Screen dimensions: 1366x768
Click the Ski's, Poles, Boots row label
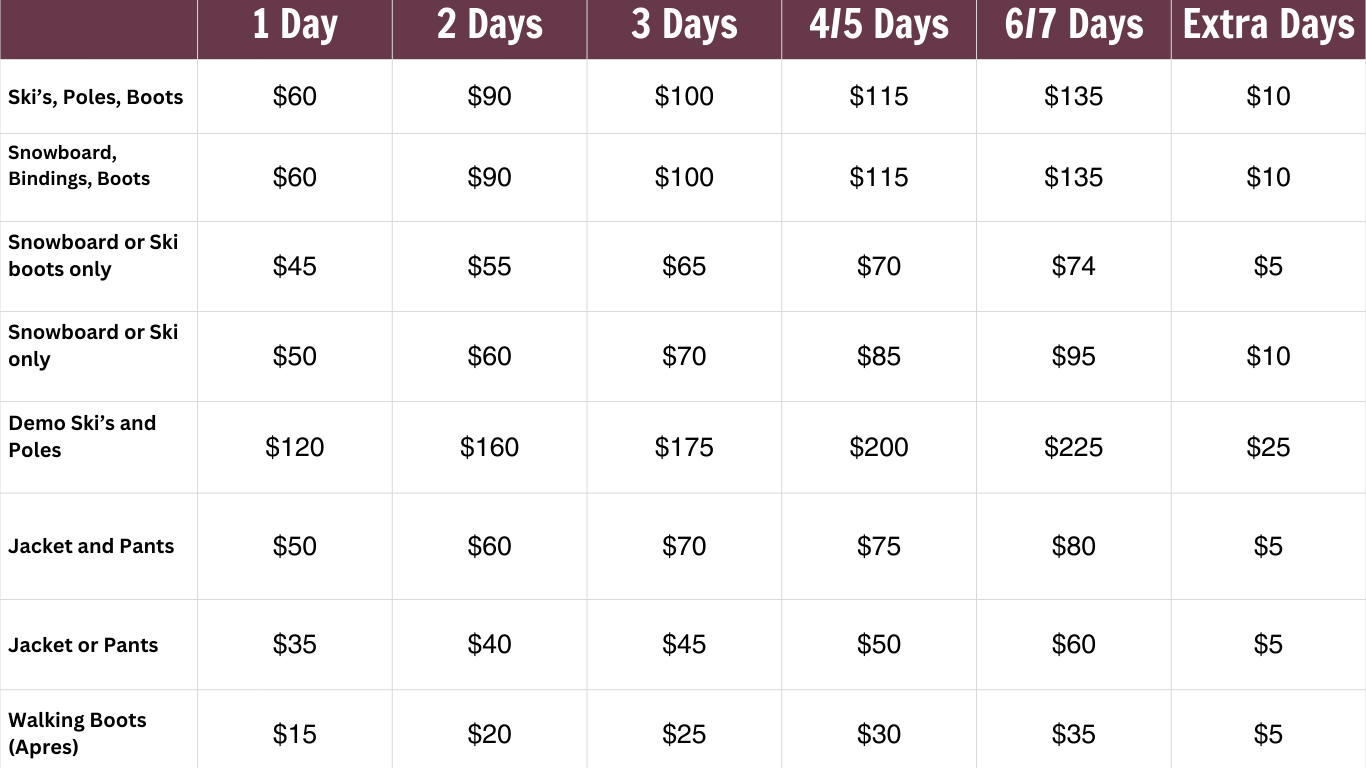(x=96, y=97)
